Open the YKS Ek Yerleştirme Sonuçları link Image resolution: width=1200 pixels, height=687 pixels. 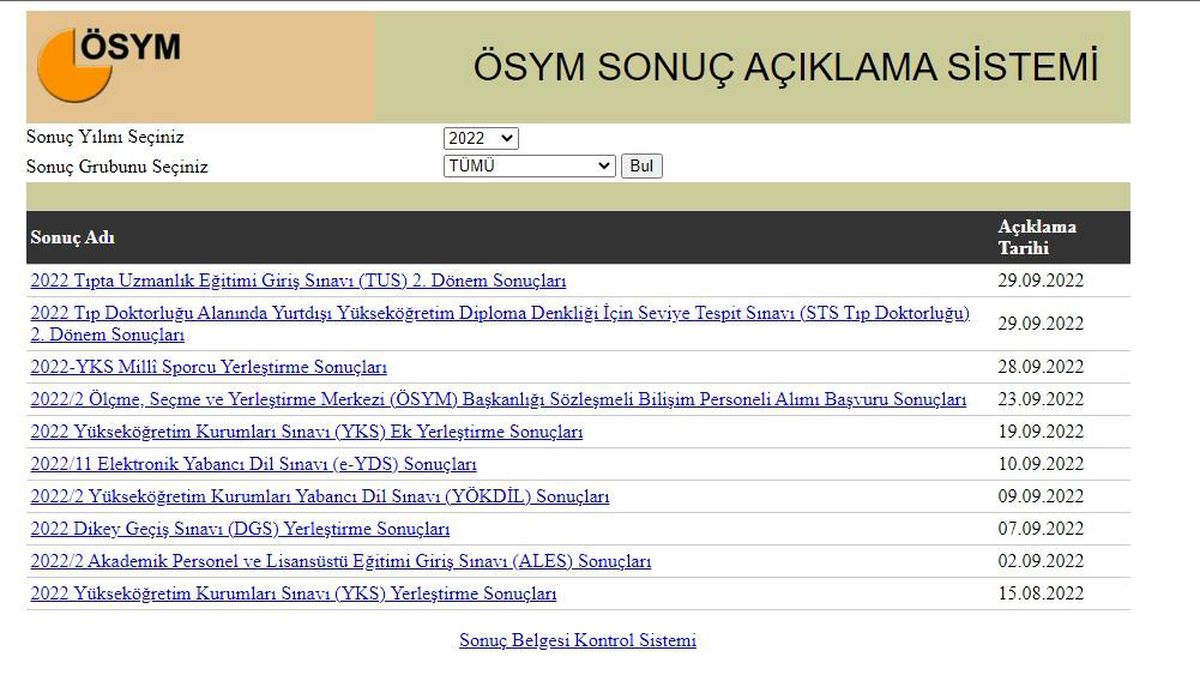click(x=306, y=432)
